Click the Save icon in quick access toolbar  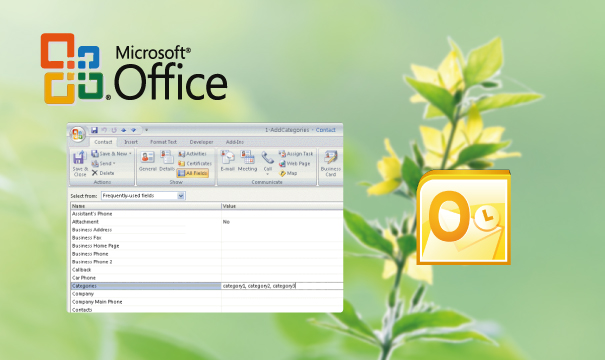pyautogui.click(x=94, y=130)
